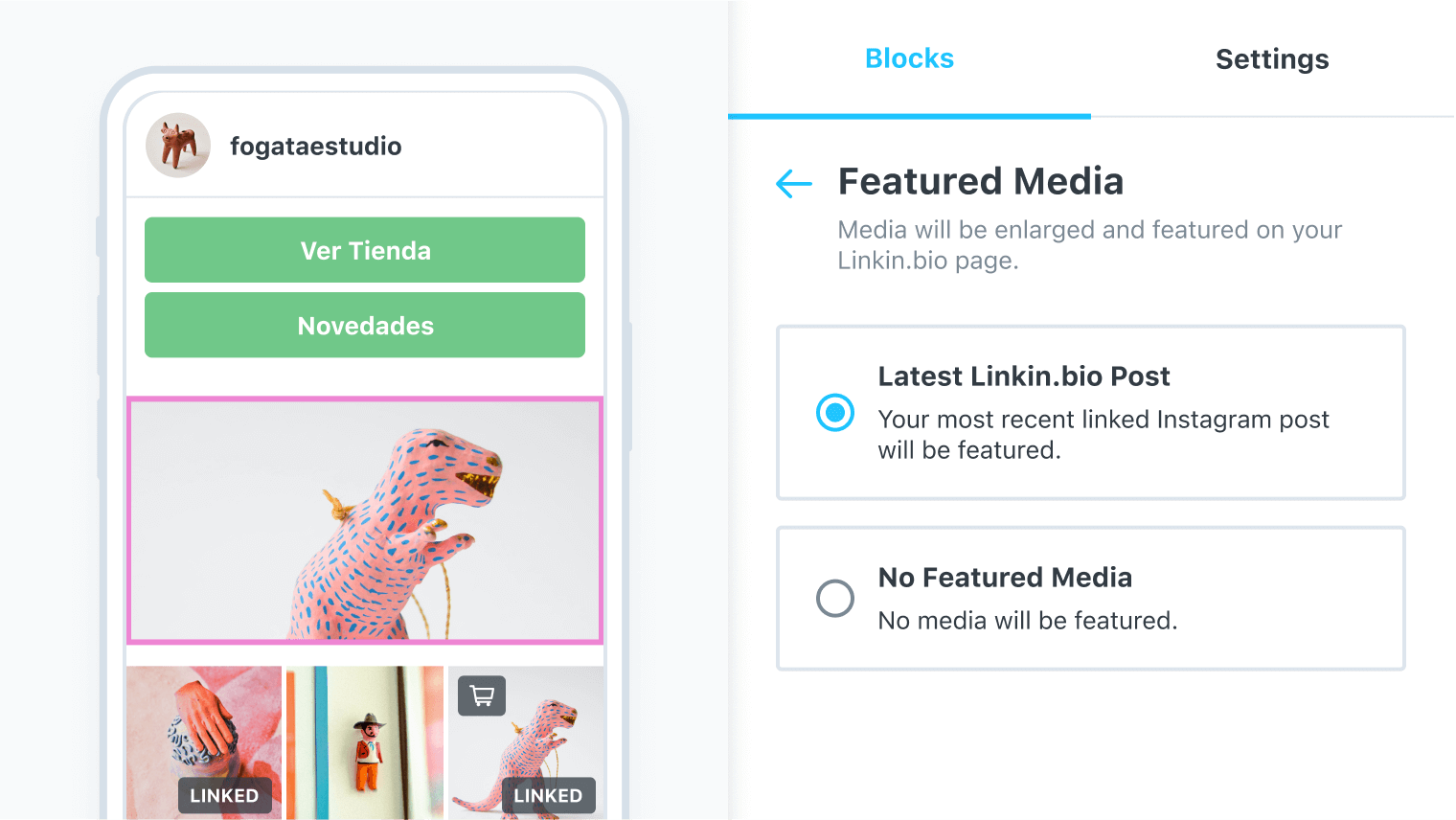The height and width of the screenshot is (820, 1456).
Task: Click the shopping cart icon on dinosaur thumbnail
Action: (x=482, y=695)
